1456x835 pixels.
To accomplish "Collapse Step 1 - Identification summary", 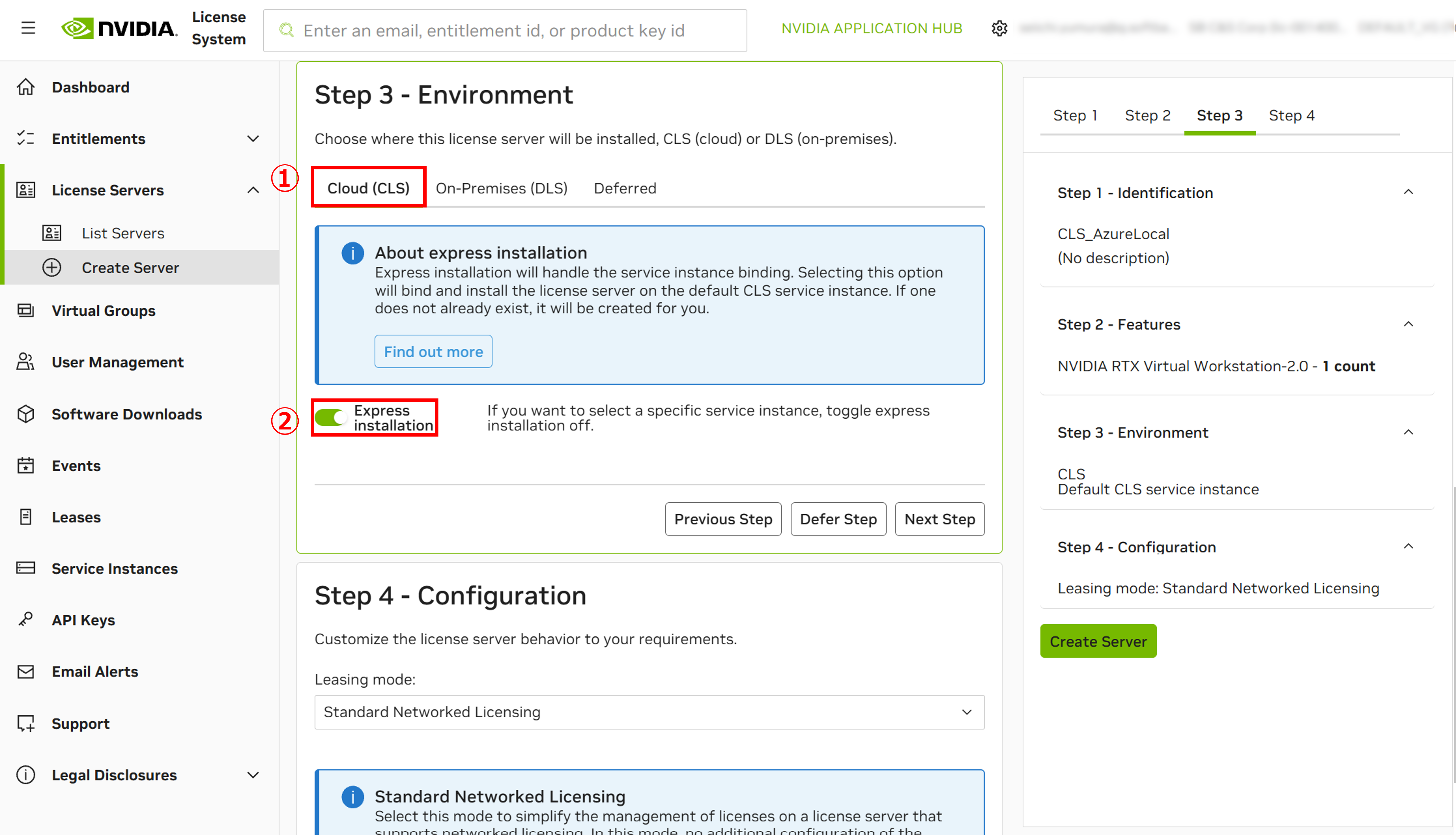I will pos(1408,192).
